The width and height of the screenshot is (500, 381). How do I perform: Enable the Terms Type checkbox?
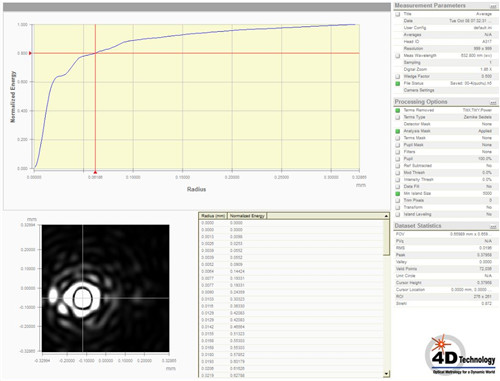click(x=397, y=117)
